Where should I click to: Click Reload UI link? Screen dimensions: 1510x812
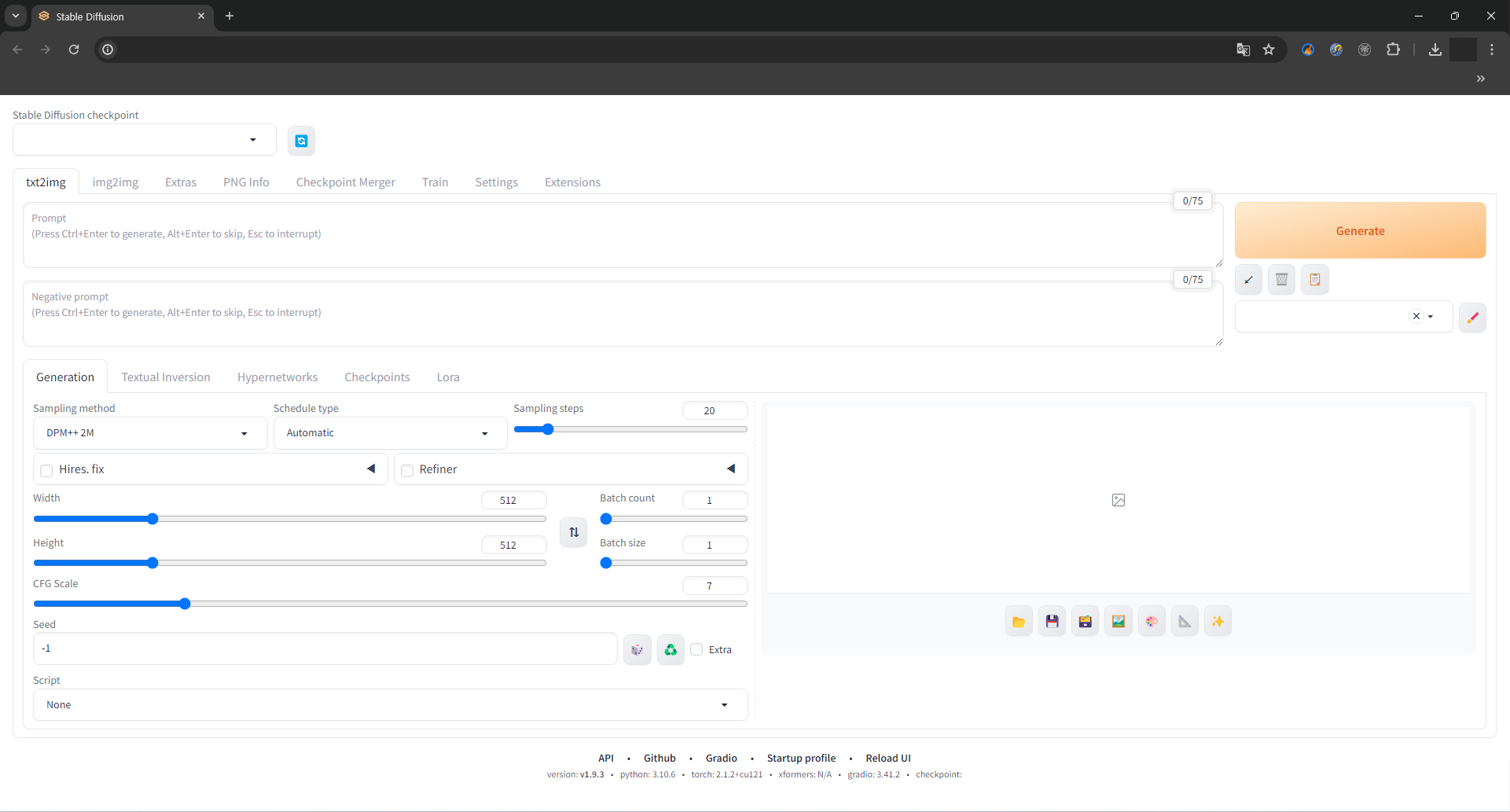pos(888,759)
